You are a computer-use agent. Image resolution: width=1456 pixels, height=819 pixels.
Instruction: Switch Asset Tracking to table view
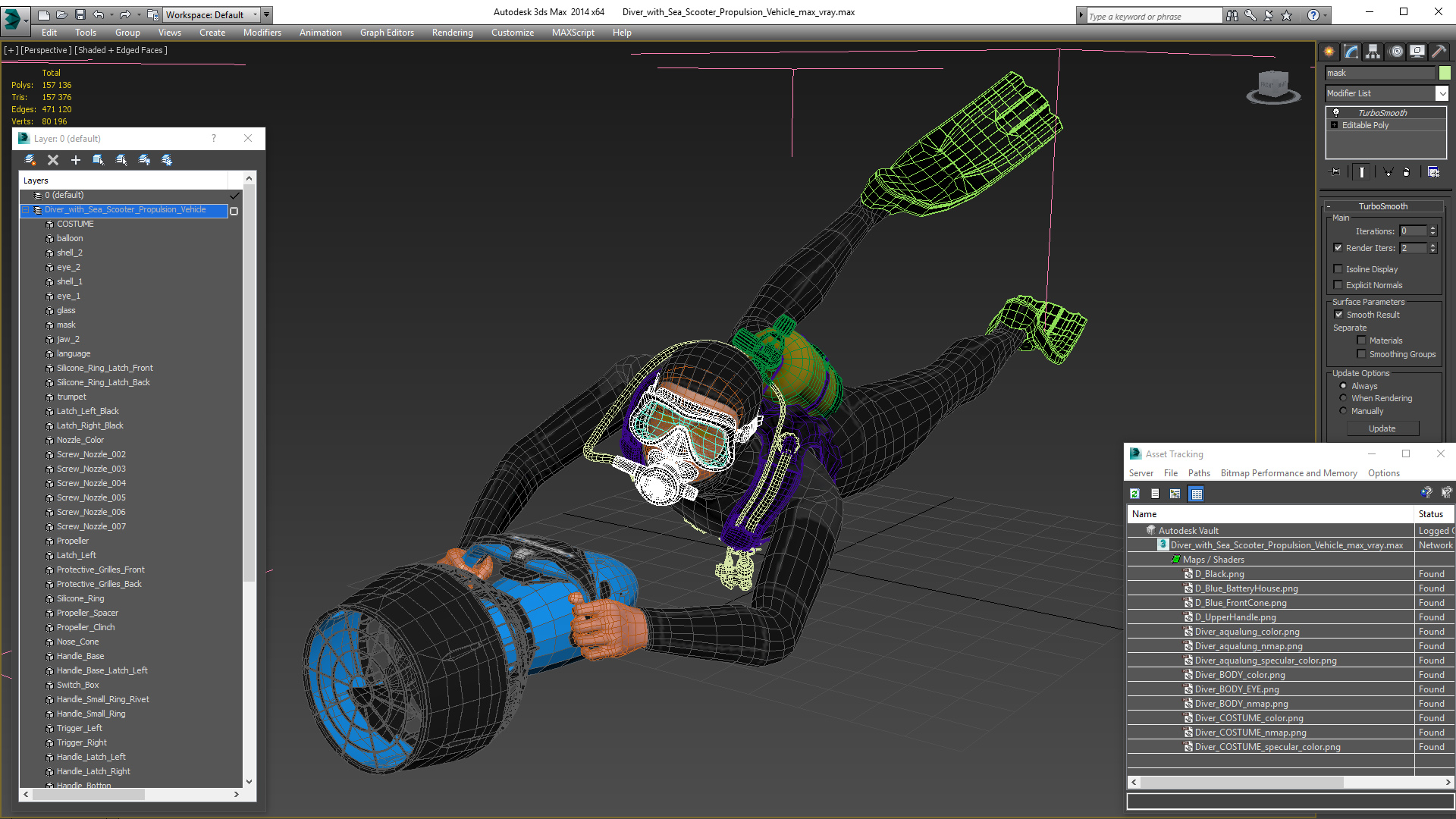click(x=1197, y=494)
